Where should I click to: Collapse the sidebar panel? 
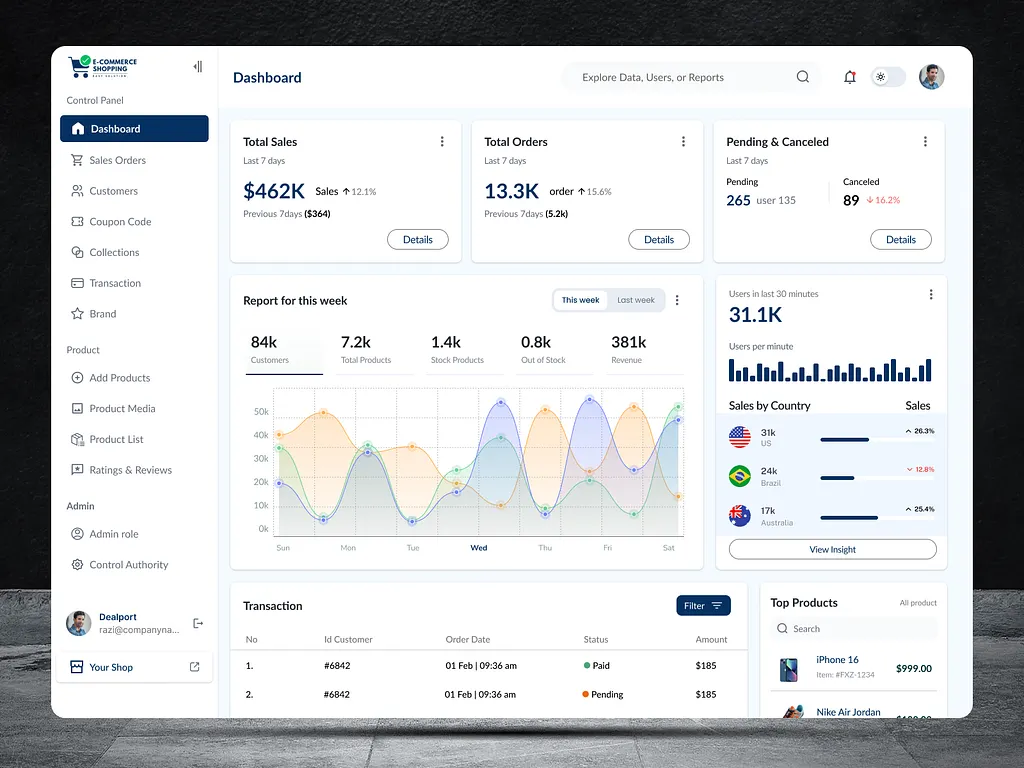pos(197,66)
